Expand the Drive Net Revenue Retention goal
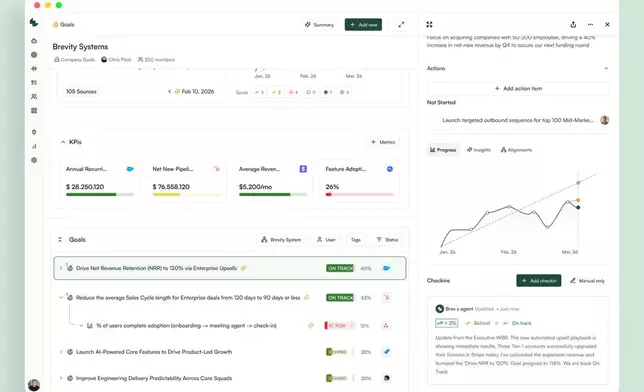The height and width of the screenshot is (392, 644). 61,268
